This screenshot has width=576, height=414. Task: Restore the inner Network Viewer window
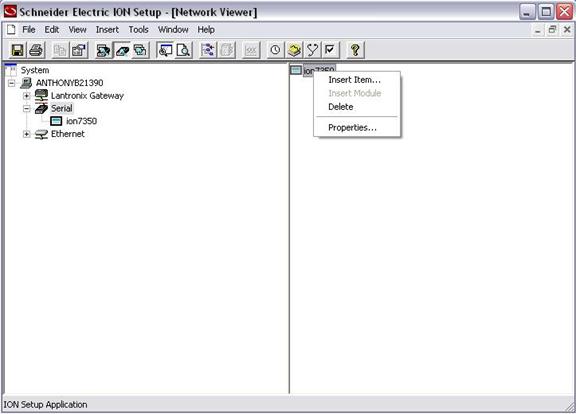click(x=552, y=30)
